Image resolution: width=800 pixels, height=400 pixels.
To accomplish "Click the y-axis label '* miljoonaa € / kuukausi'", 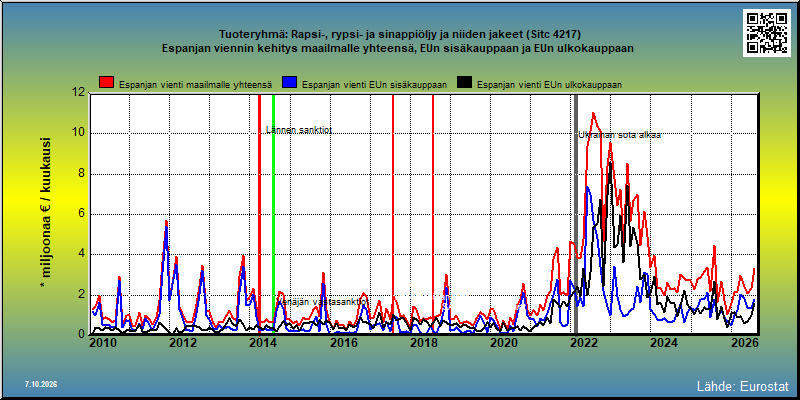I will (x=47, y=213).
